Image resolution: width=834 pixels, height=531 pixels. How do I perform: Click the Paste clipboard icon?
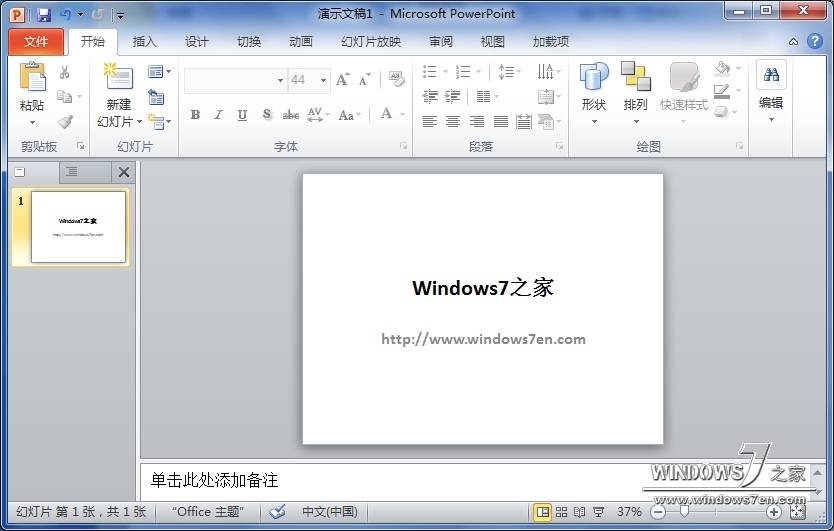click(32, 77)
